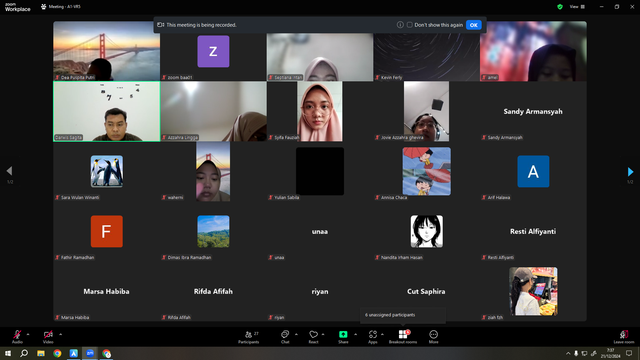
Task: Start camera with Video button
Action: [48, 336]
